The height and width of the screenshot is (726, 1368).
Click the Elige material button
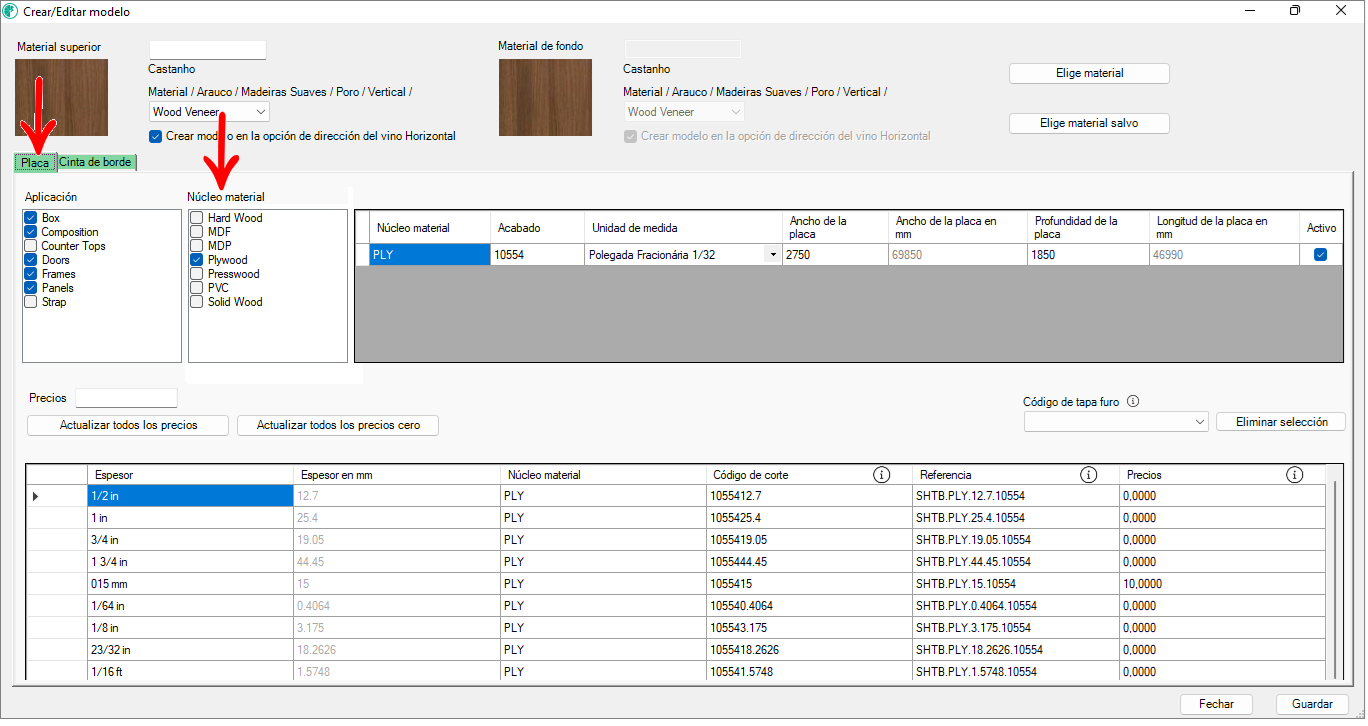click(x=1089, y=73)
